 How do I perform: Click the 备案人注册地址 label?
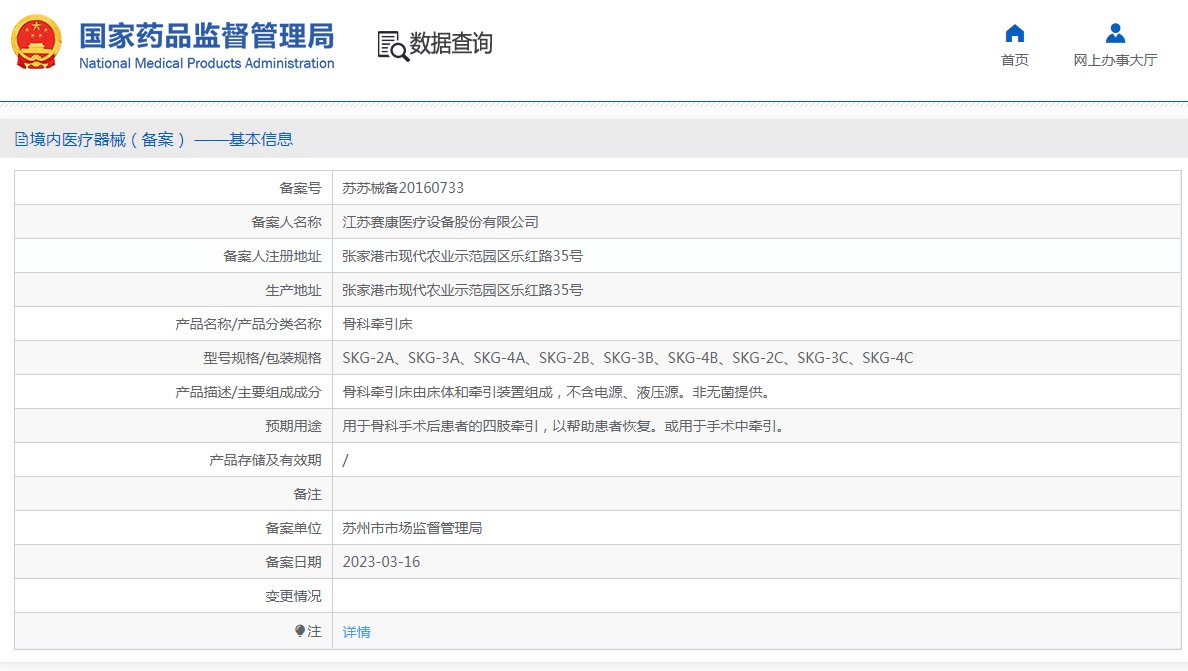(272, 256)
